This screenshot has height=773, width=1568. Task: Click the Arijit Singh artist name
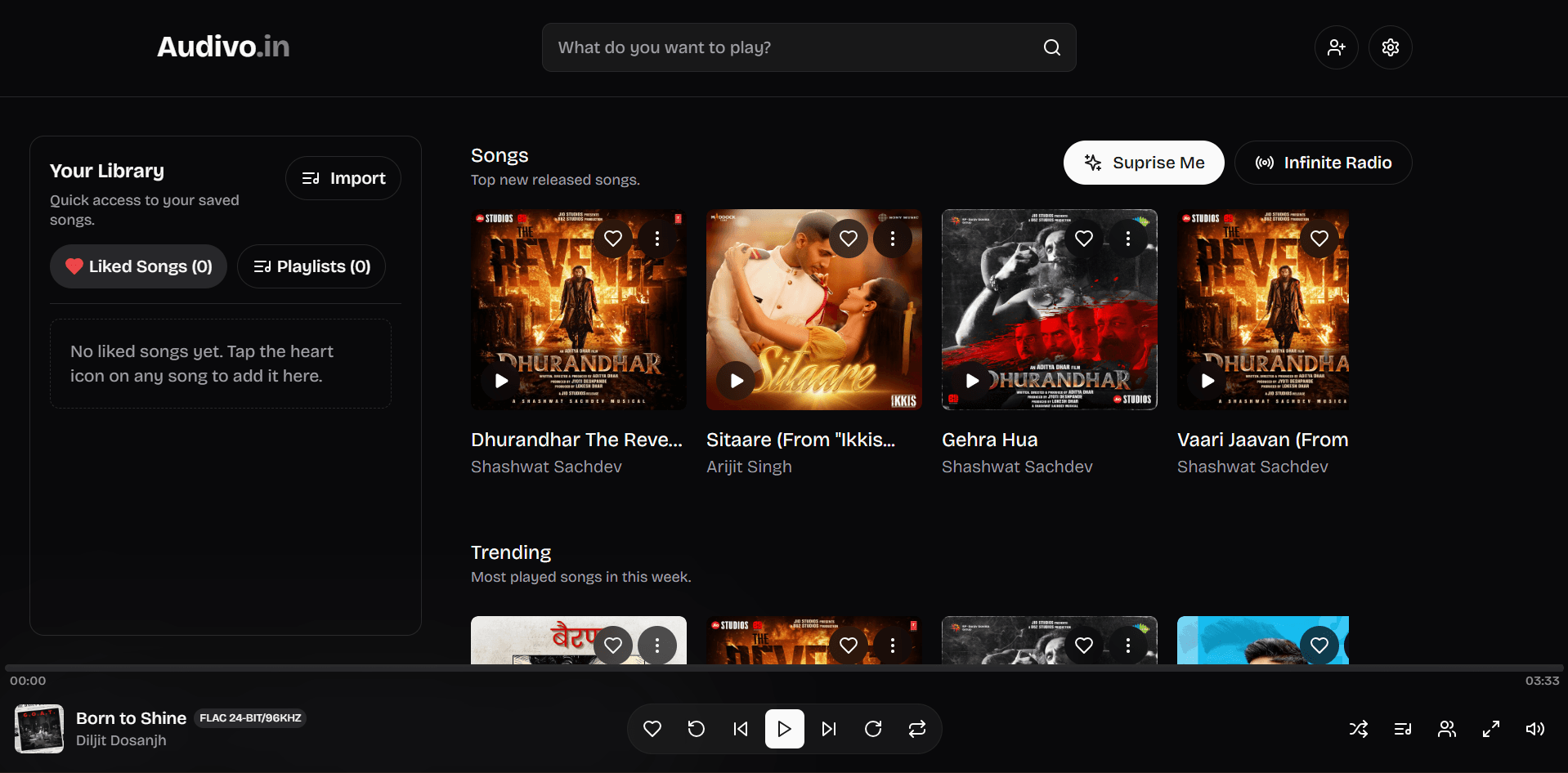(749, 467)
